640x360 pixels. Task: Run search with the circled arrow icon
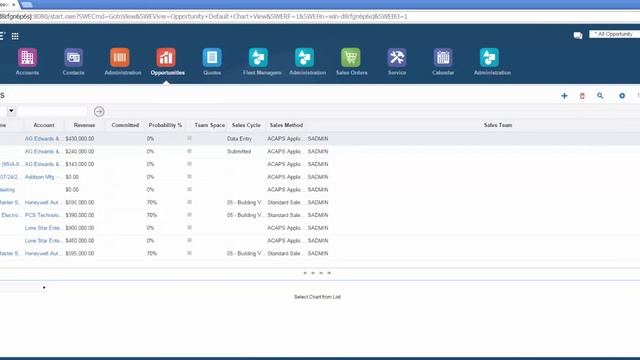coord(99,111)
